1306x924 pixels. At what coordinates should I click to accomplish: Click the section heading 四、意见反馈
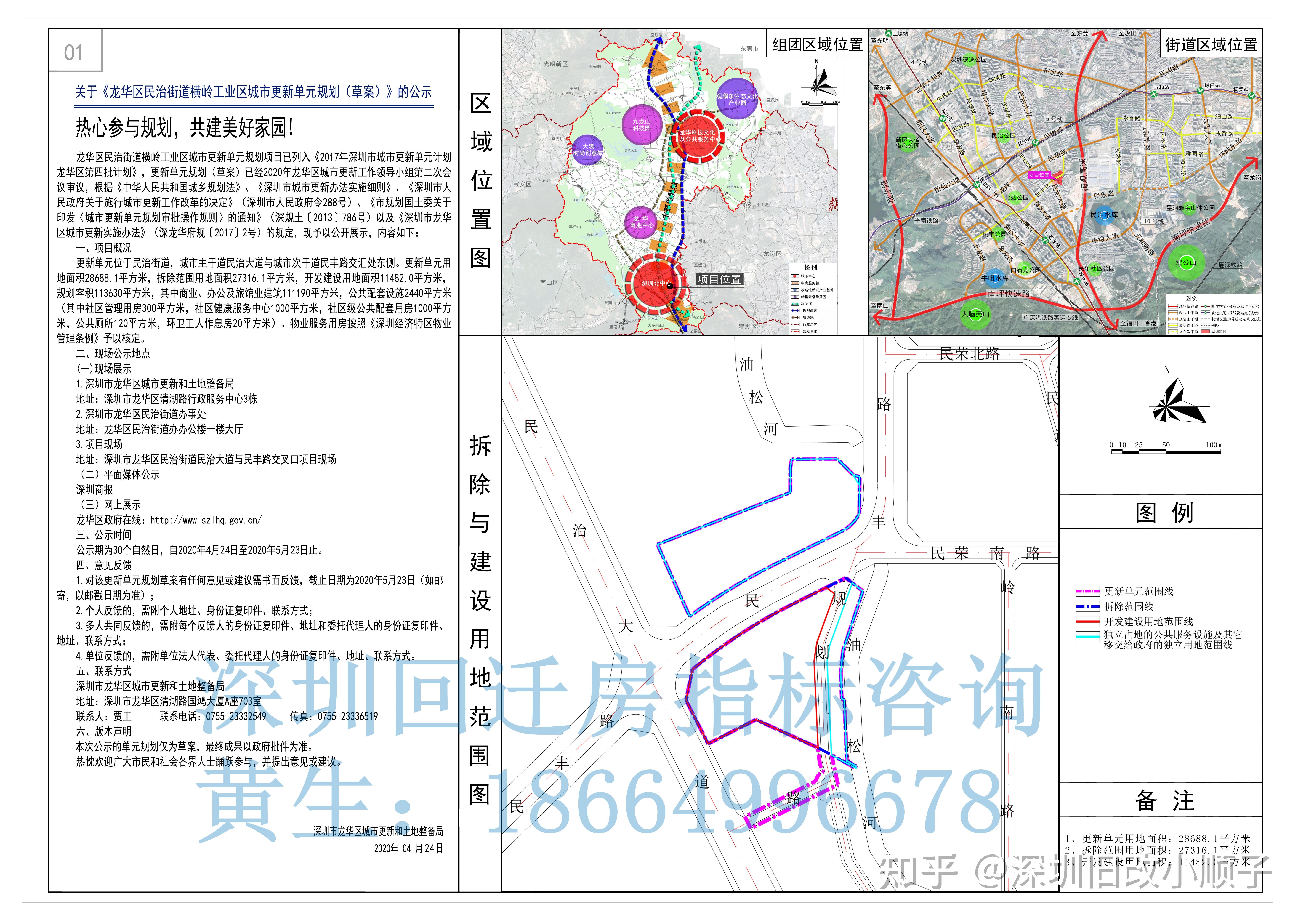(x=104, y=565)
